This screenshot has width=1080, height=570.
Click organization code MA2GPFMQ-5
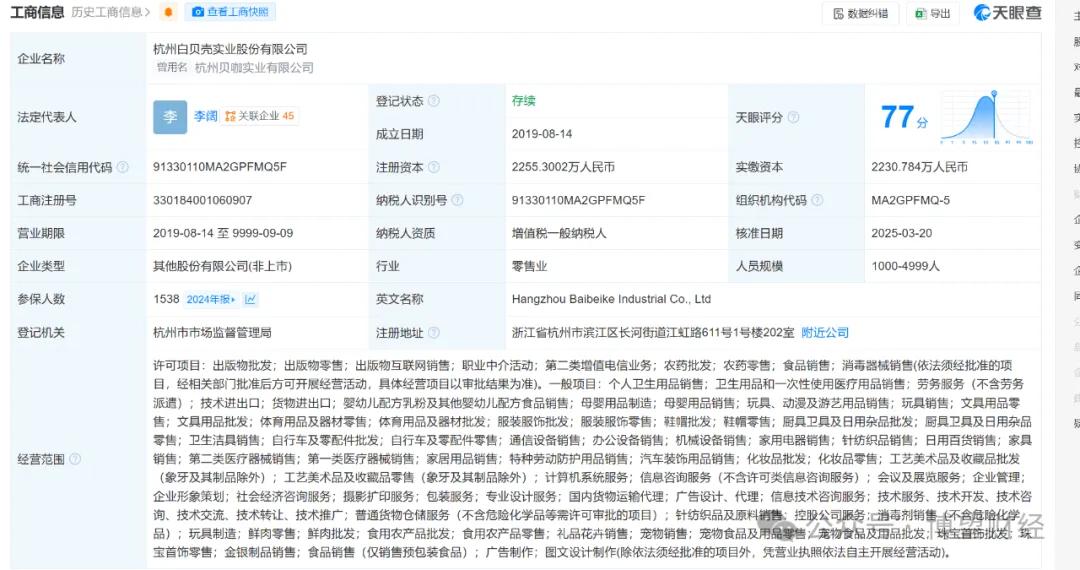pyautogui.click(x=911, y=200)
